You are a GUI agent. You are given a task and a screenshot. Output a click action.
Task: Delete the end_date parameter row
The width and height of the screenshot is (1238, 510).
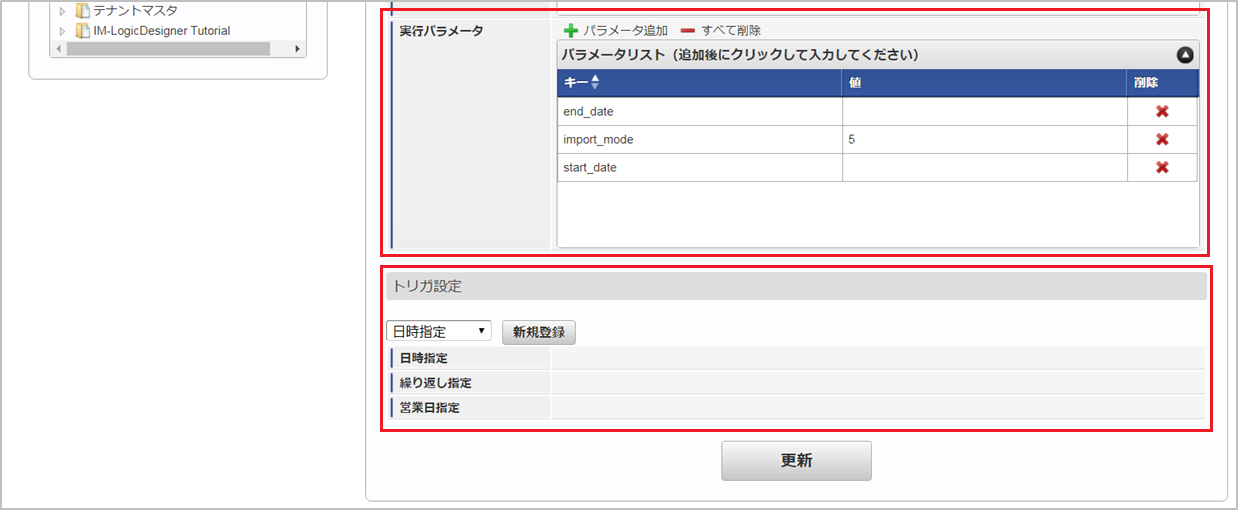click(x=1162, y=111)
